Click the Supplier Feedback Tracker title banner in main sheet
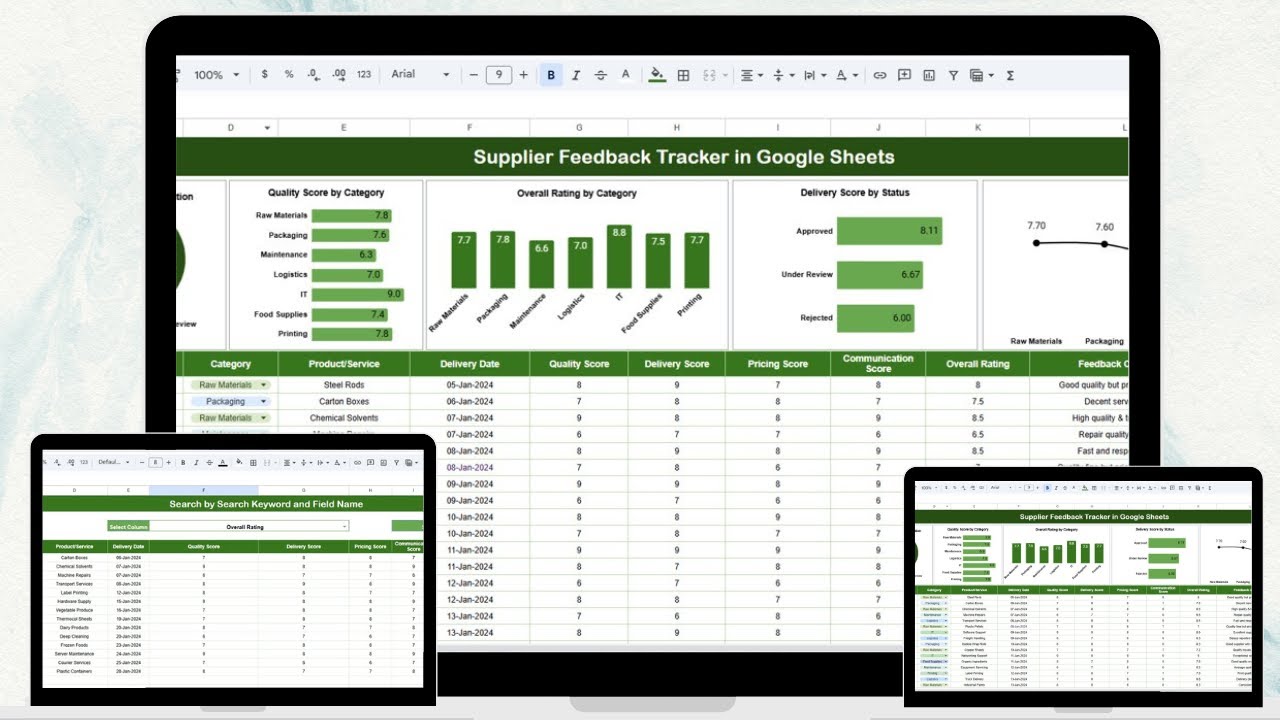Screen dimensions: 1280x720 click(652, 157)
